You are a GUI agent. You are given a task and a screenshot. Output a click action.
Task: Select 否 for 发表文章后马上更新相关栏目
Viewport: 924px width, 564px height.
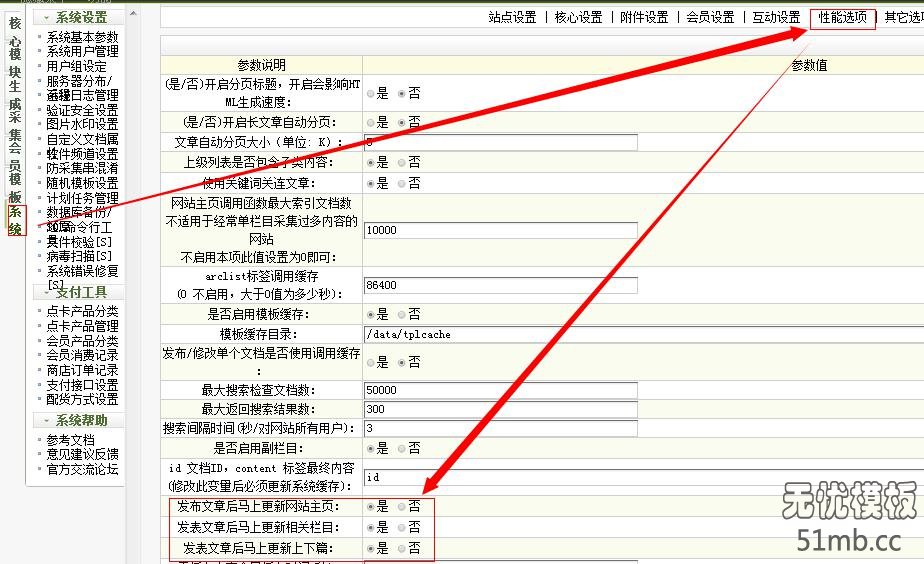coord(402,527)
